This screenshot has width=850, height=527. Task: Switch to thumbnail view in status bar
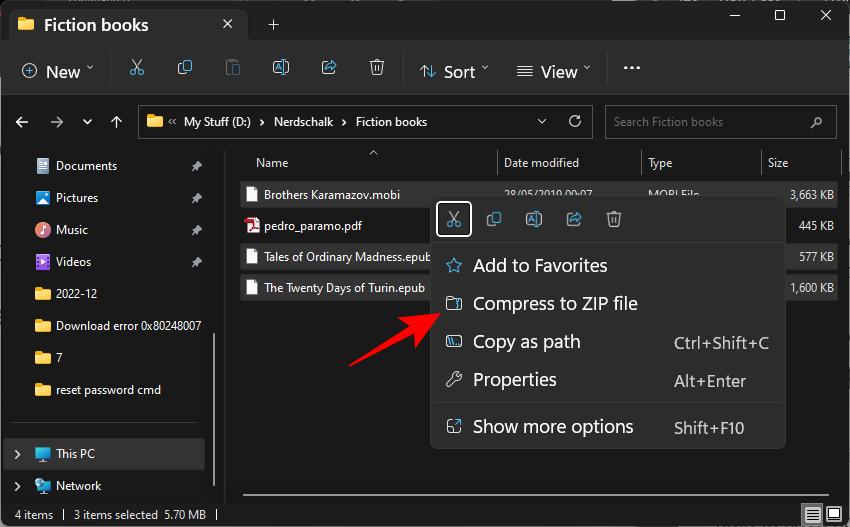click(x=832, y=514)
